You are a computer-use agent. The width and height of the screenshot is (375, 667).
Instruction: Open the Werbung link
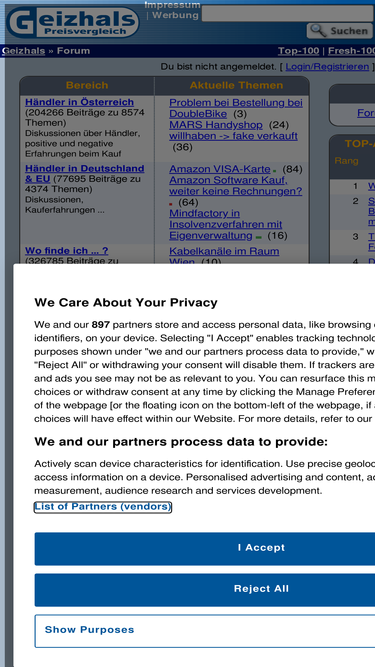click(175, 15)
